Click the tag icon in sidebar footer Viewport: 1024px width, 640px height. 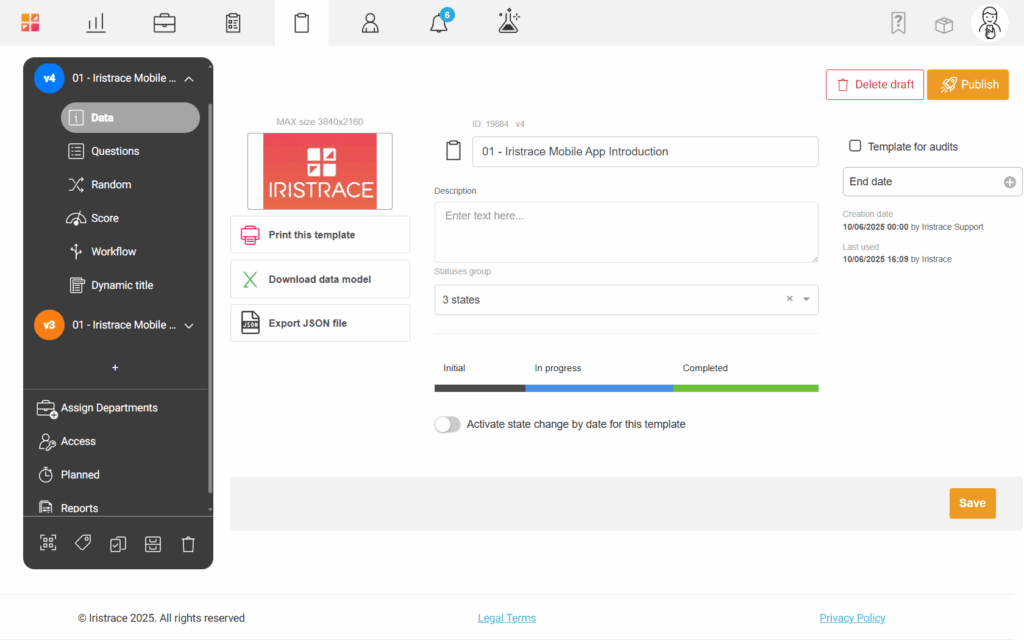(x=83, y=543)
